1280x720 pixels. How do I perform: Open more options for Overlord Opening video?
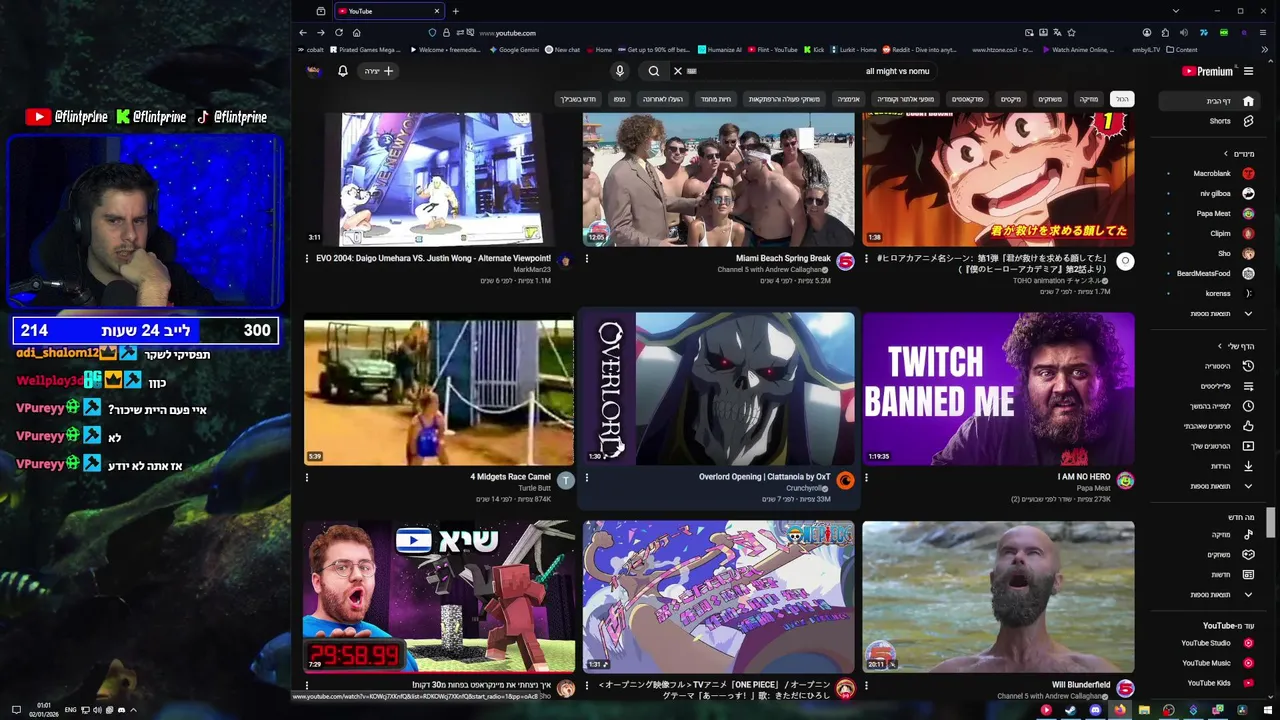587,478
